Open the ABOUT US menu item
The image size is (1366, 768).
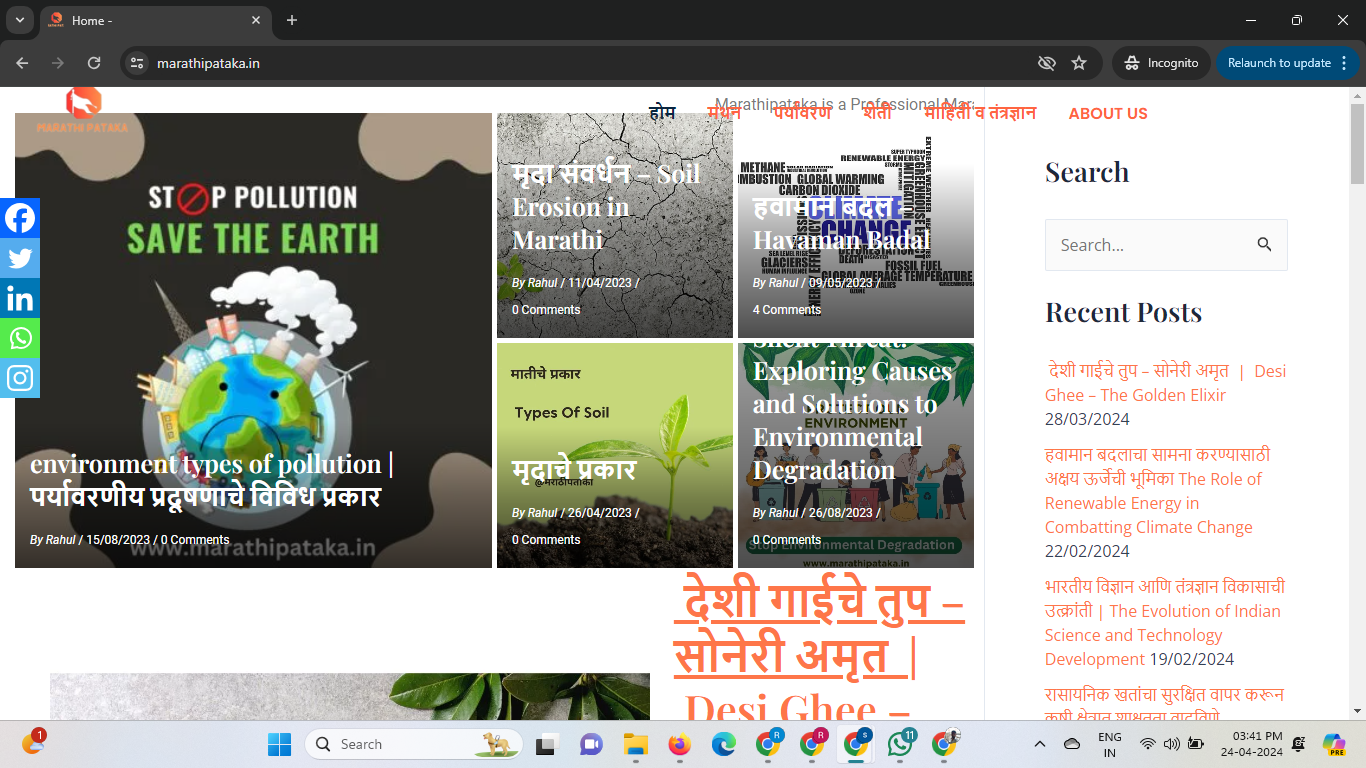(1108, 114)
